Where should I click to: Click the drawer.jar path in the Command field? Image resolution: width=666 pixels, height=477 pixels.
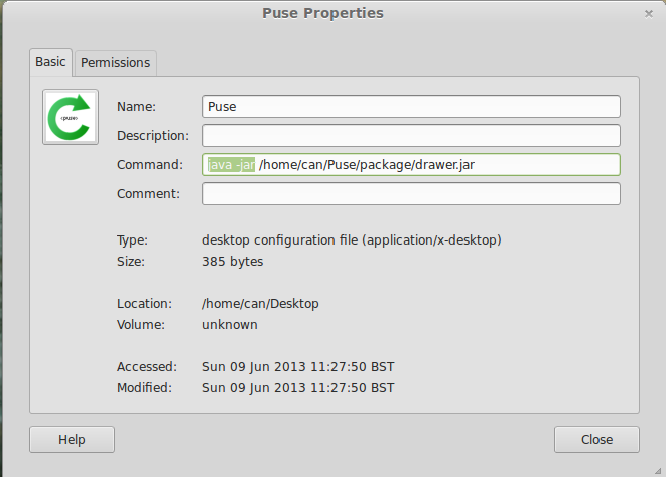[x=367, y=165]
